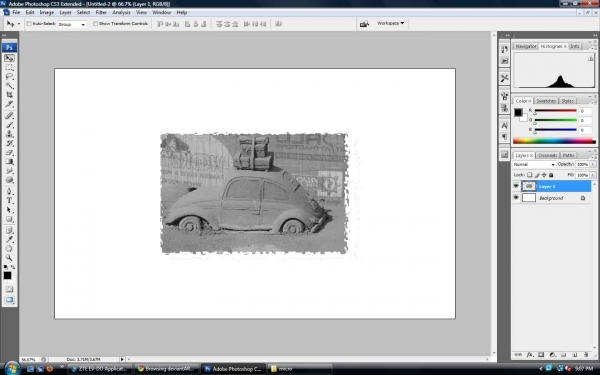Screen dimensions: 600x375
Task: Open the Normal blend mode dropdown
Action: 534,164
